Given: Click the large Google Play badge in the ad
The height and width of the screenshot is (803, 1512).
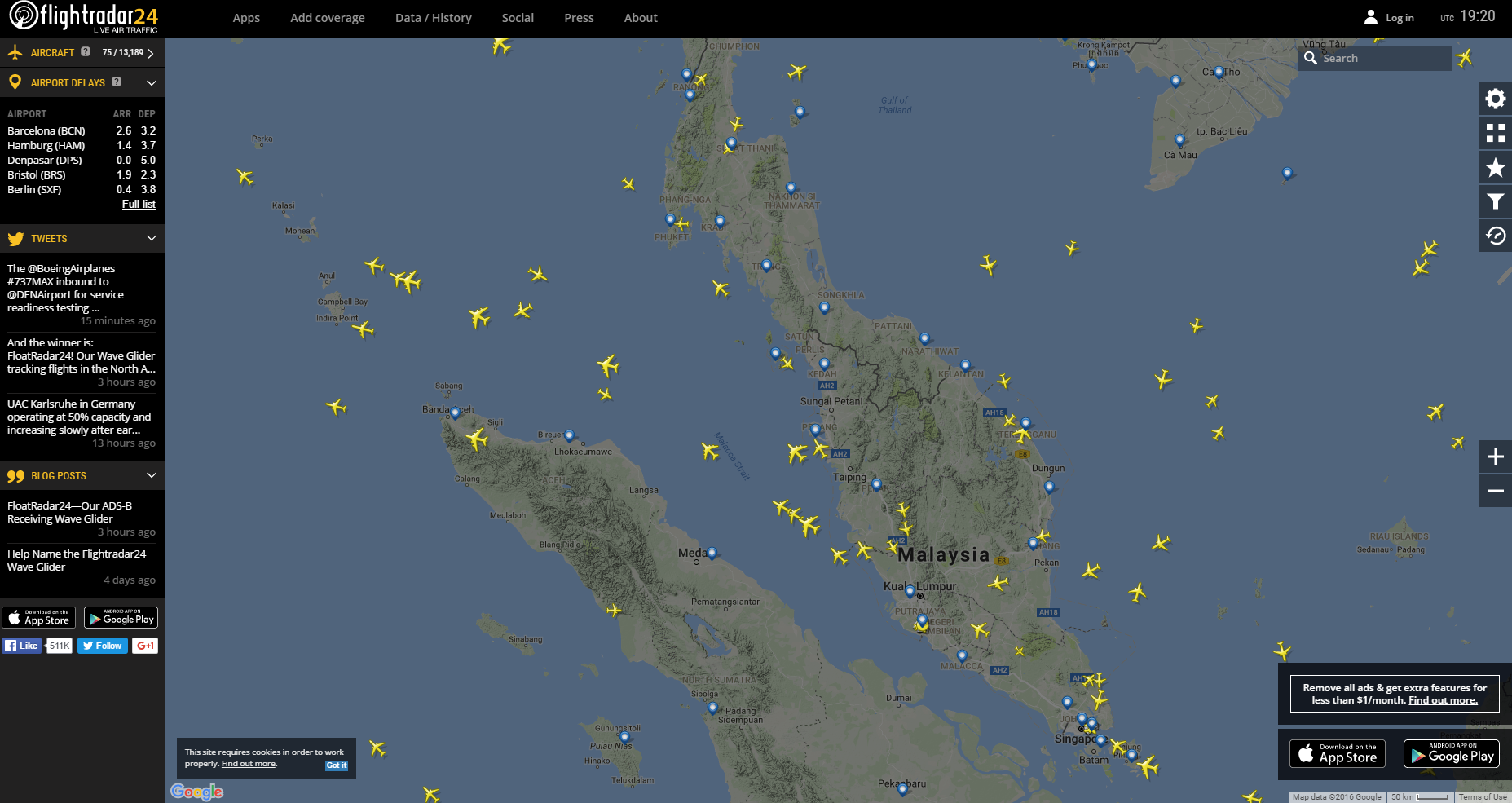Looking at the screenshot, I should point(1452,753).
